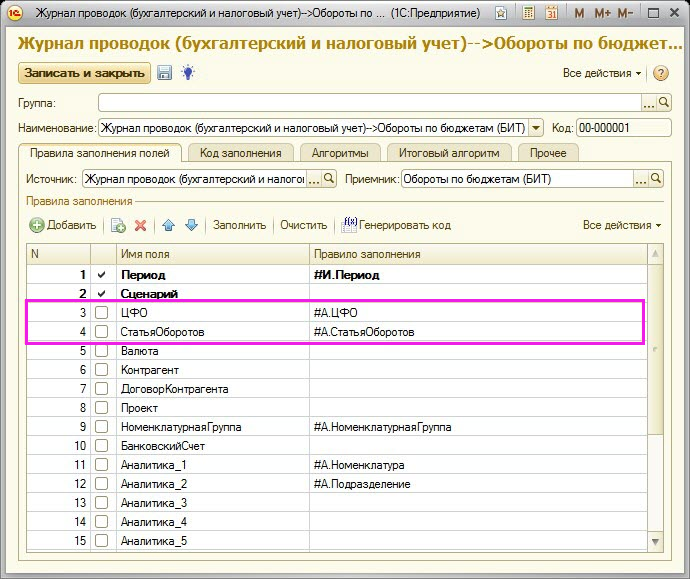Switch to Код заполнения tab
Screen dimensions: 690x579
click(239, 153)
